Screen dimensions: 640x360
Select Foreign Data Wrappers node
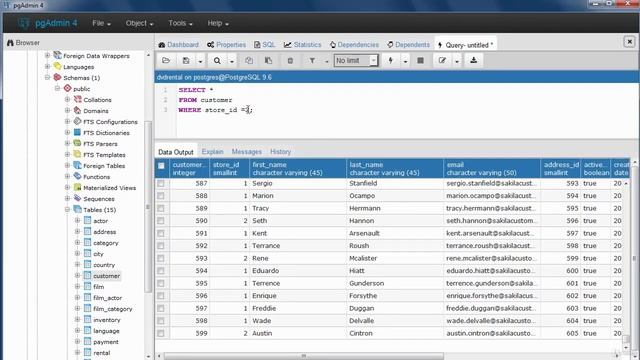pyautogui.click(x=96, y=56)
